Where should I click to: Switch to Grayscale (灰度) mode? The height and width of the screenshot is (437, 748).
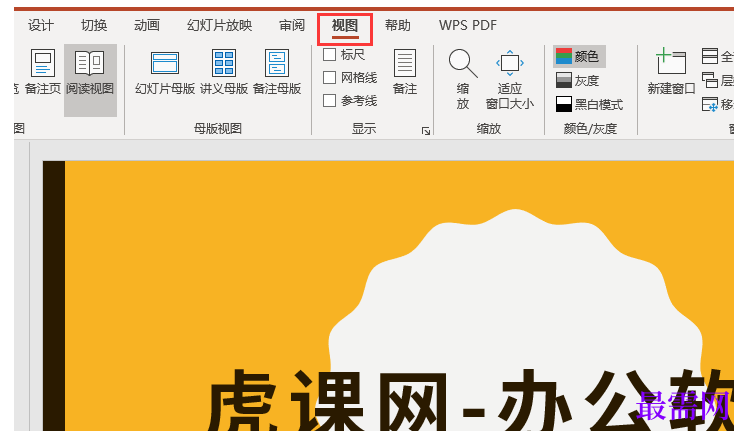(x=577, y=80)
